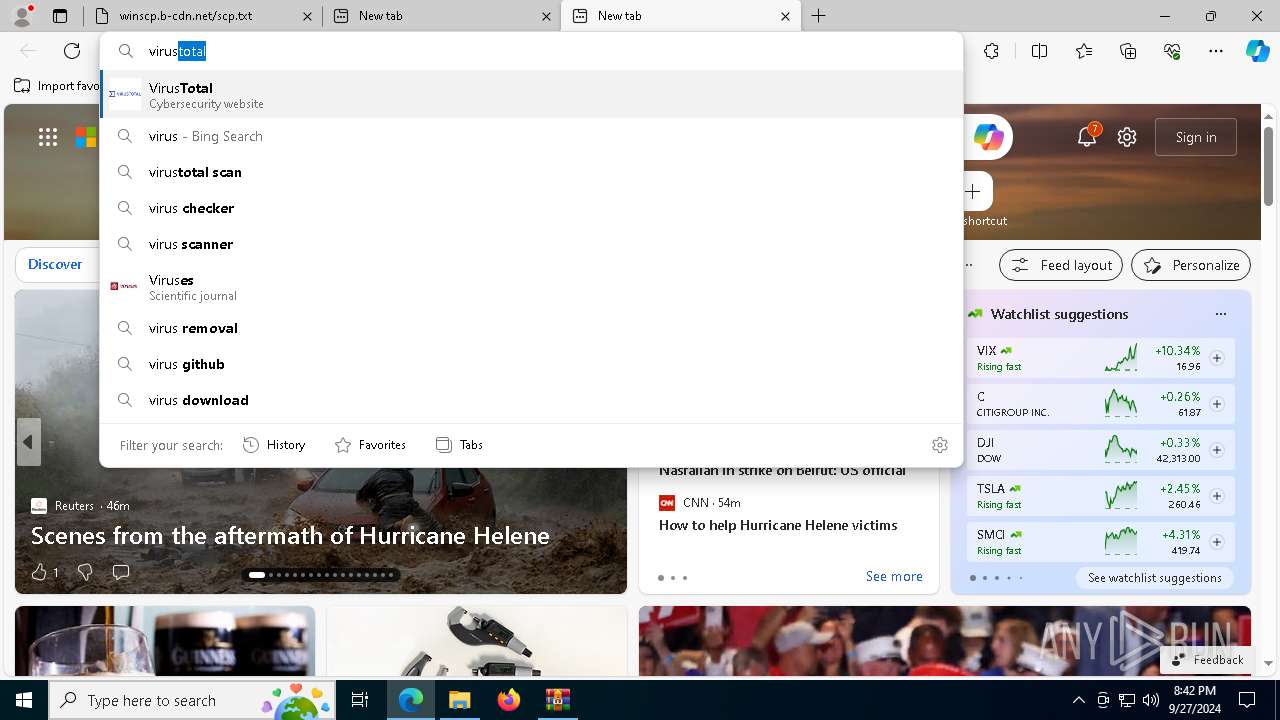Open comments on Helene story
Screen dimensions: 1280x720
tap(121, 572)
